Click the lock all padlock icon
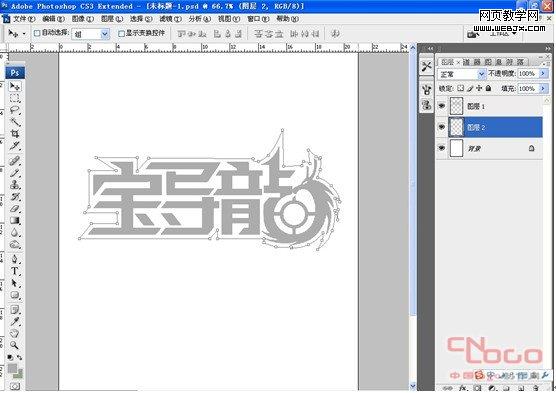Viewport: 556px width, 393px height. point(488,88)
